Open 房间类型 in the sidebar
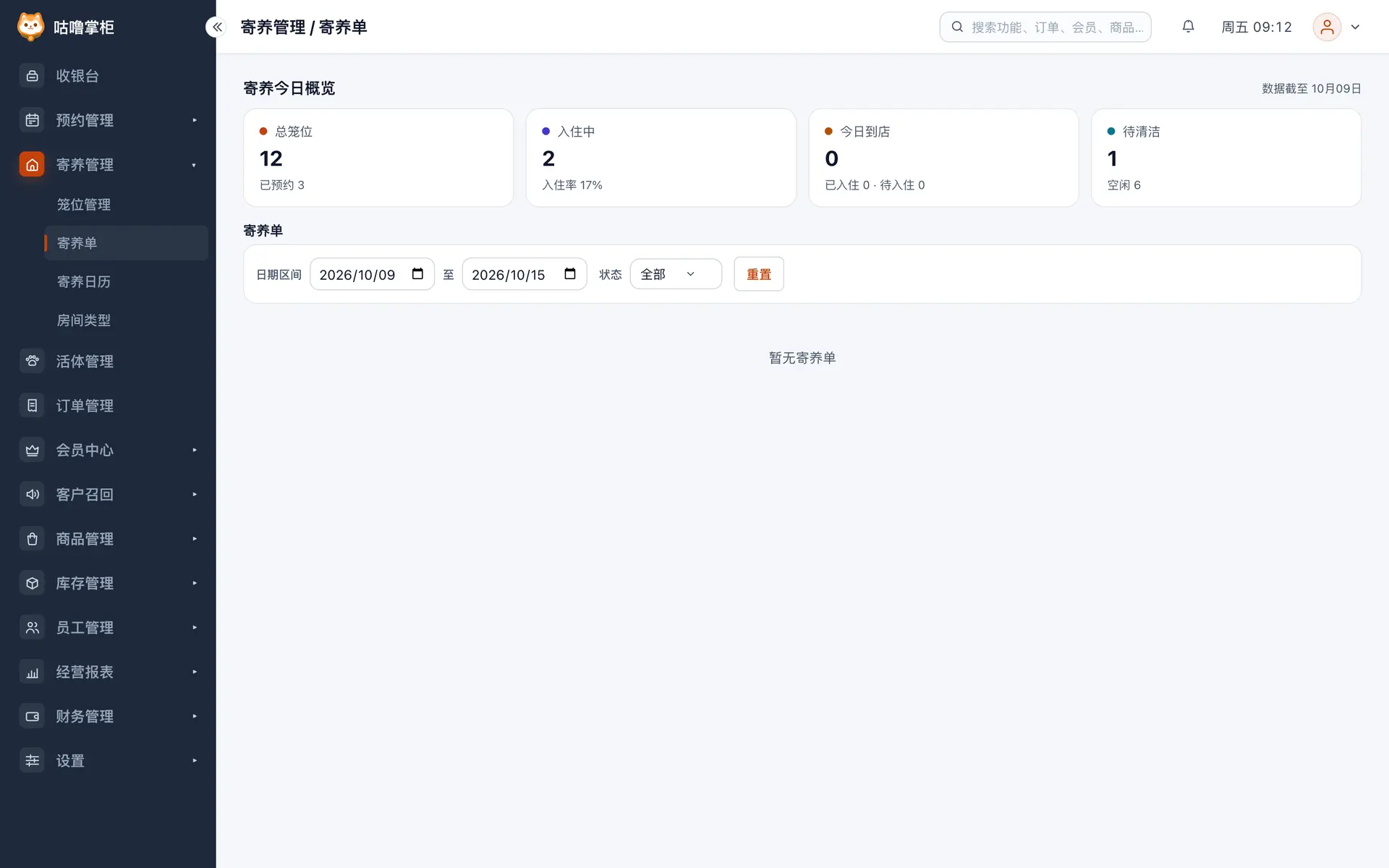 [126, 320]
